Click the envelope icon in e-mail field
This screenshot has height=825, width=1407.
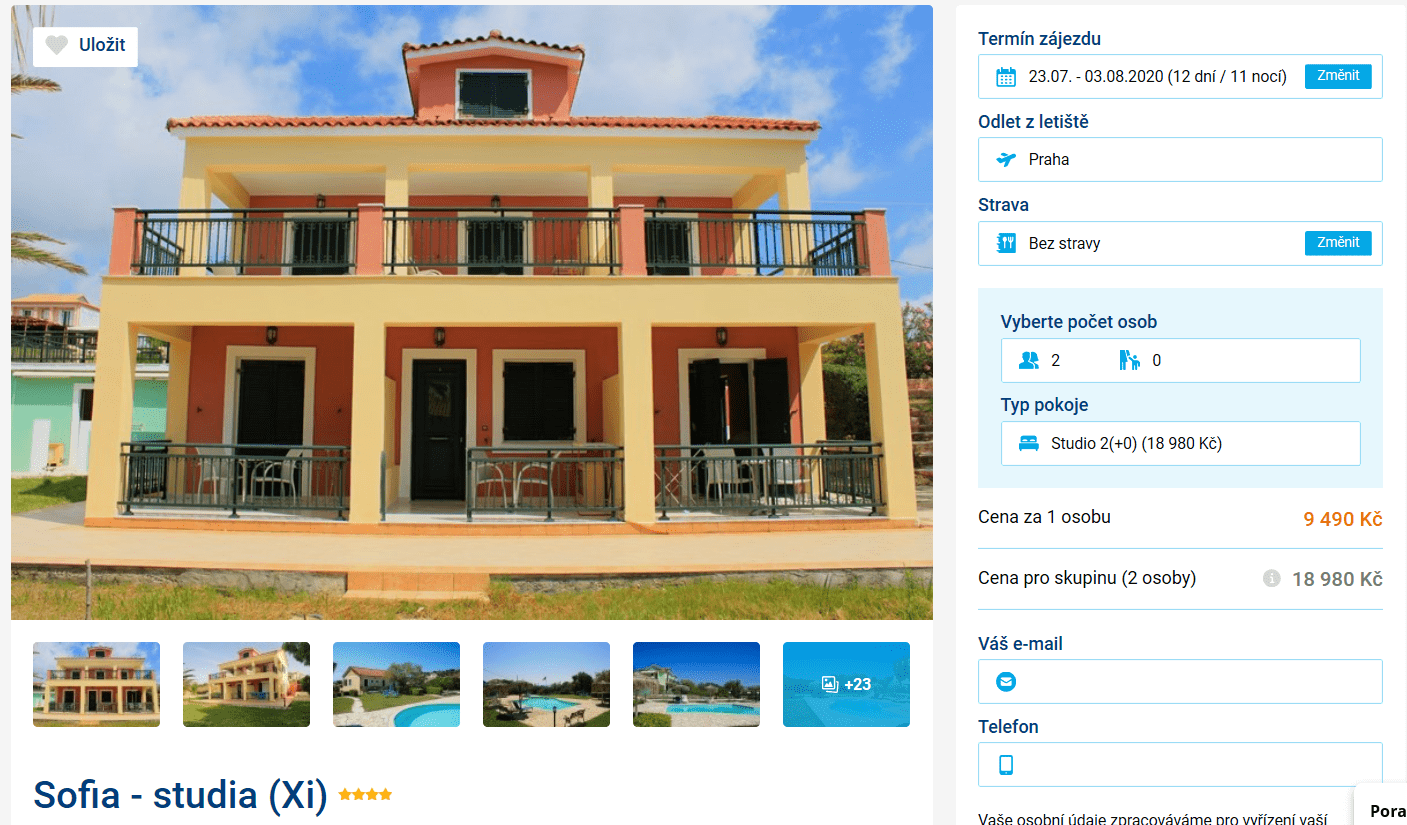[1006, 682]
